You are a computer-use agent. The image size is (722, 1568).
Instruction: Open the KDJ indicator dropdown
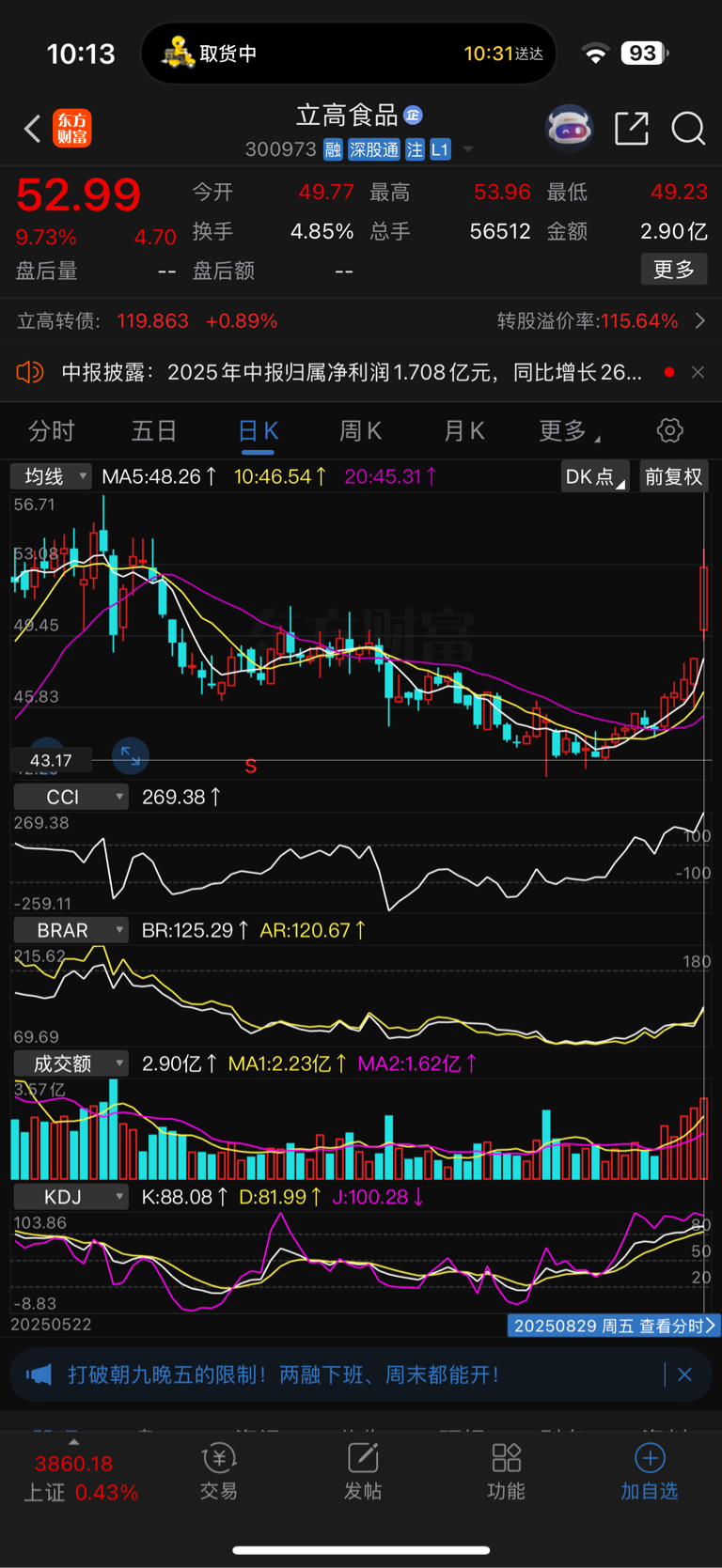click(71, 1197)
